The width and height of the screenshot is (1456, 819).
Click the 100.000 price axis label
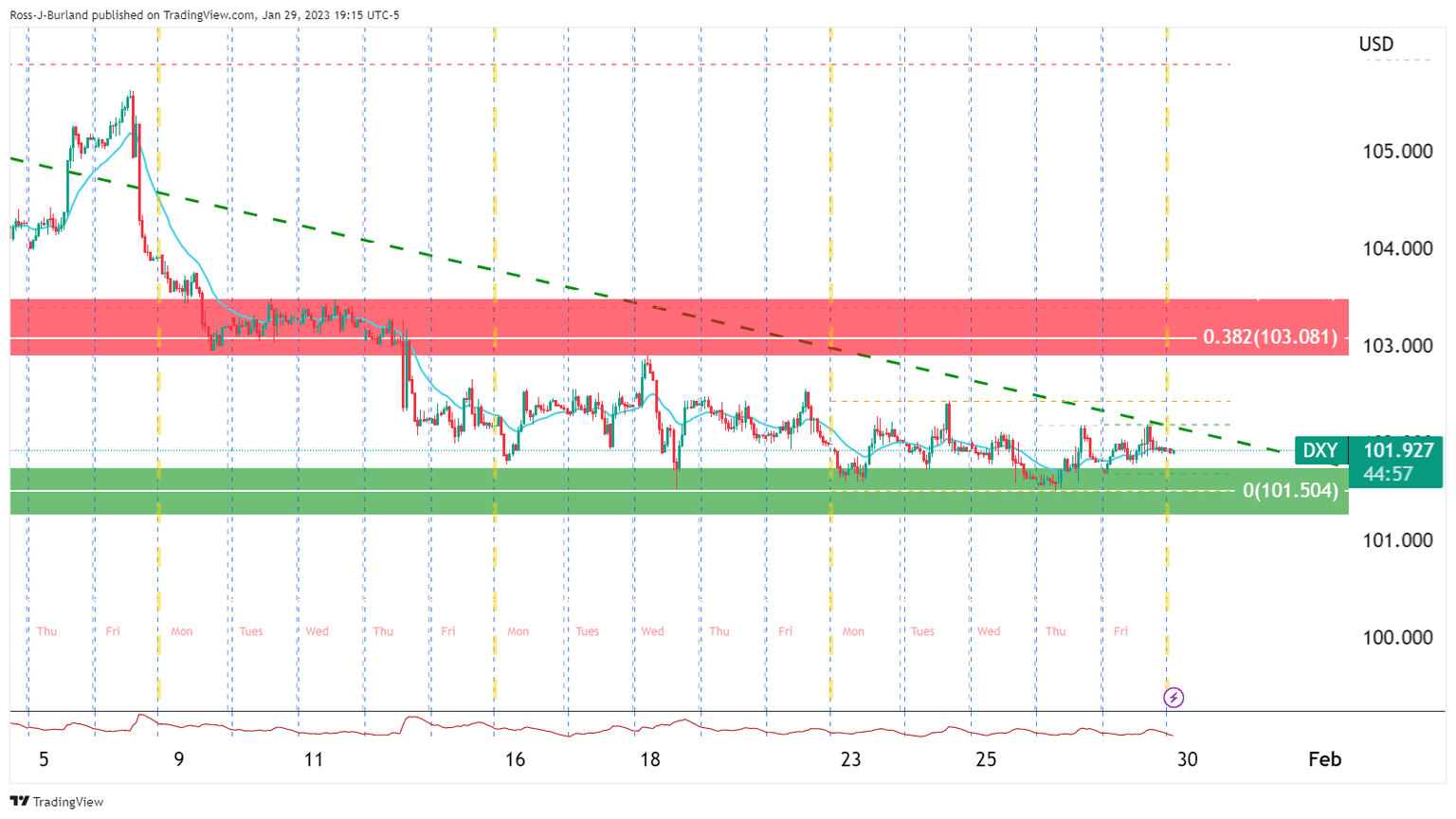pos(1397,637)
